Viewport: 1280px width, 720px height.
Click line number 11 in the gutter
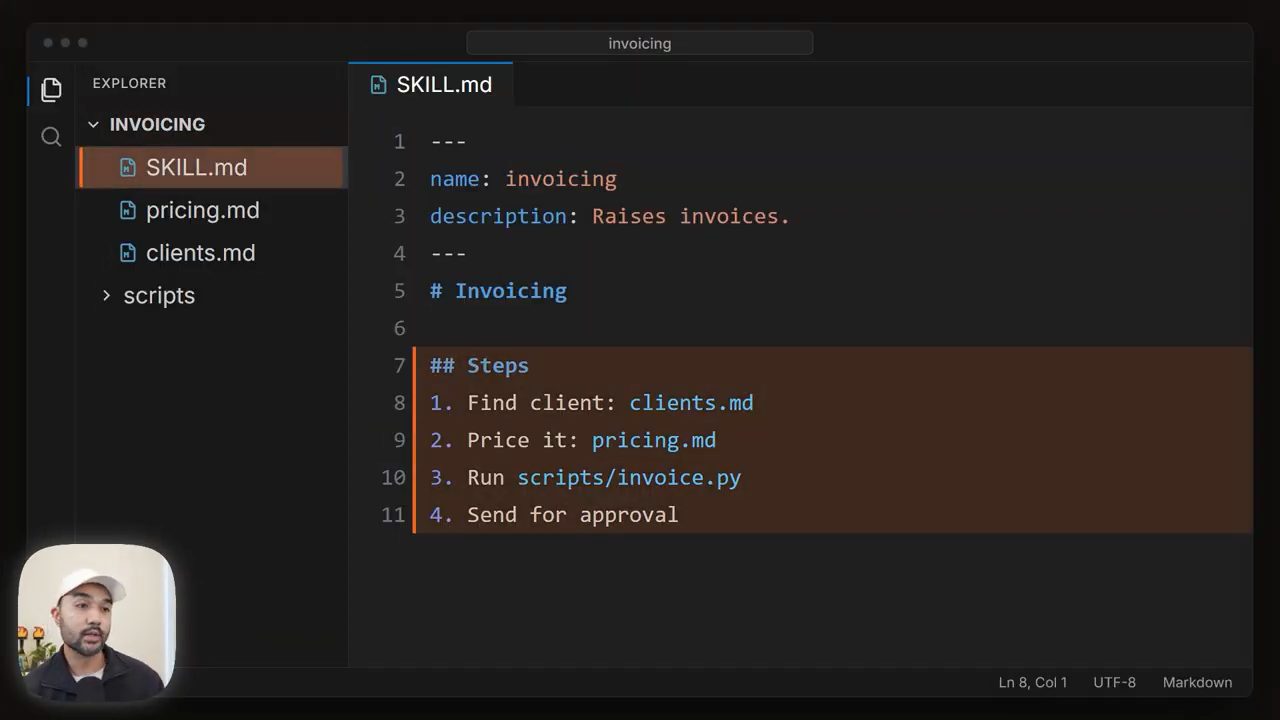click(x=393, y=515)
